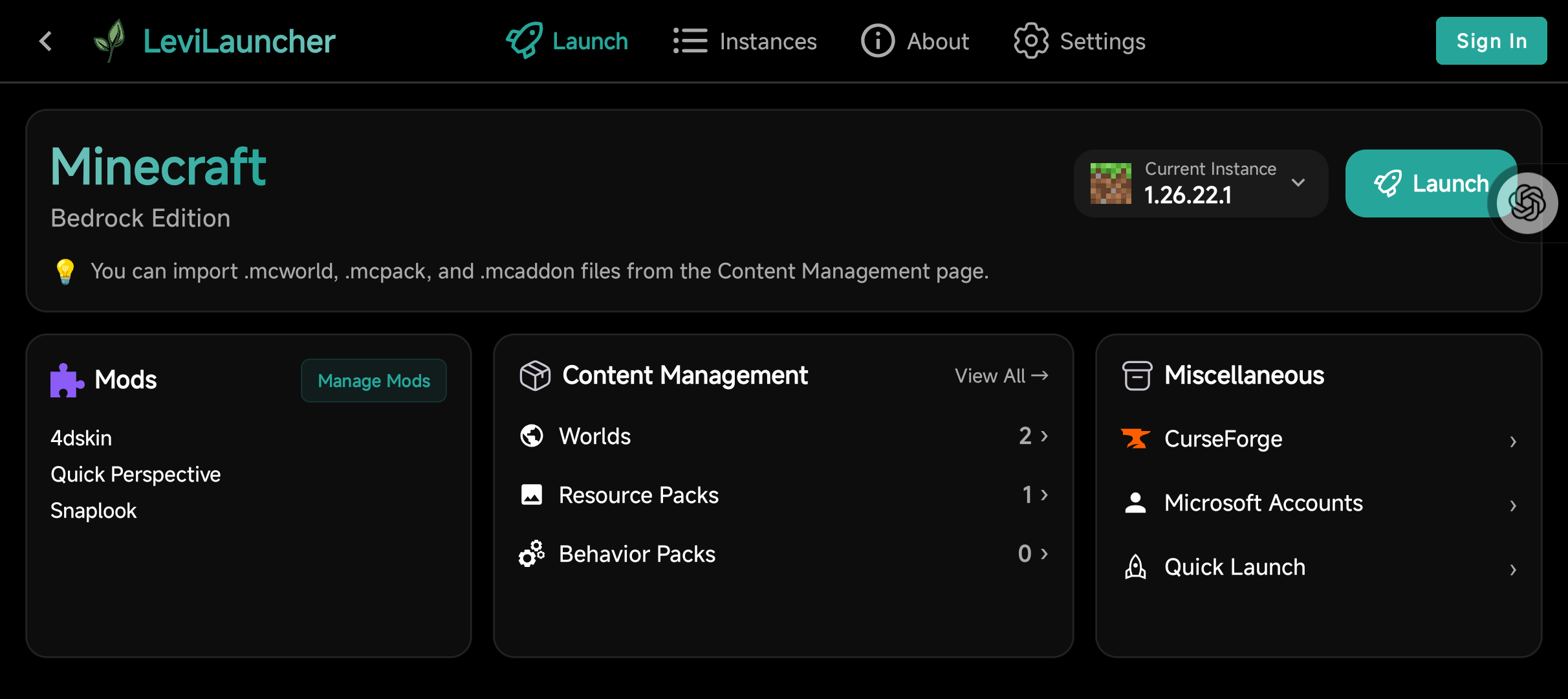Screen dimensions: 1568x699
Task: Click the Content Management heading
Action: point(685,375)
